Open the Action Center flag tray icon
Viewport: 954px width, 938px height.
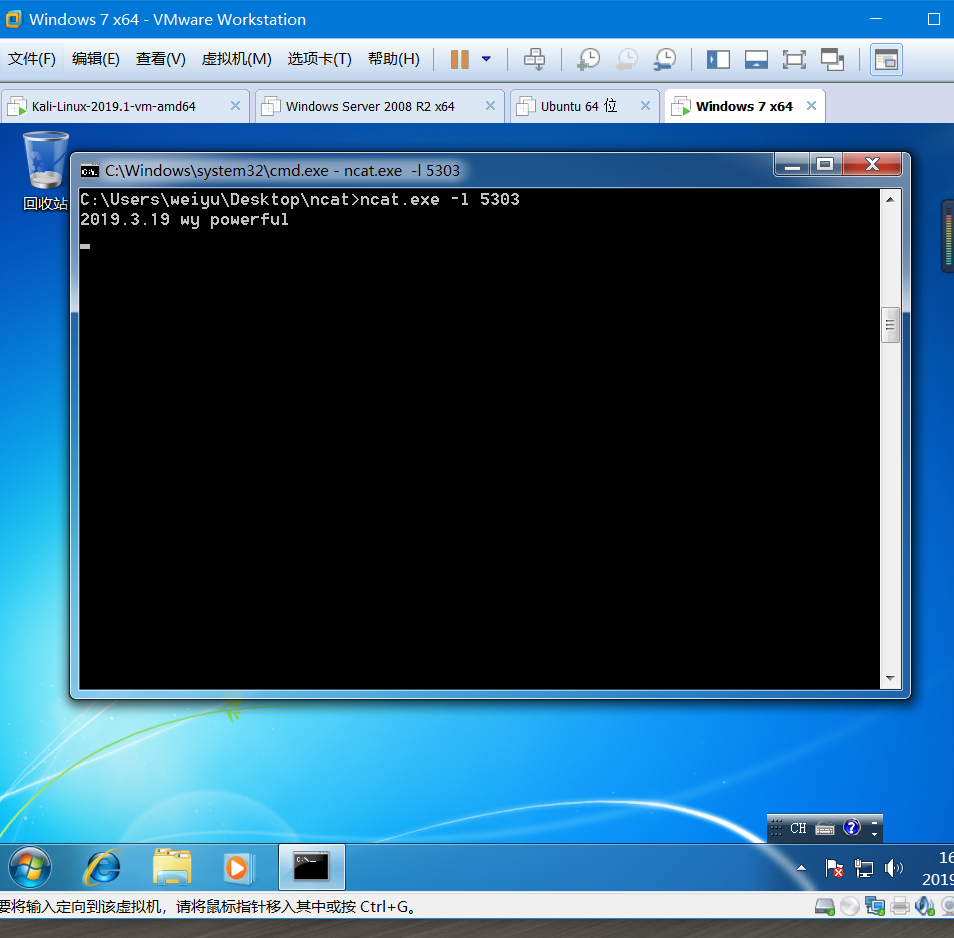click(x=834, y=868)
